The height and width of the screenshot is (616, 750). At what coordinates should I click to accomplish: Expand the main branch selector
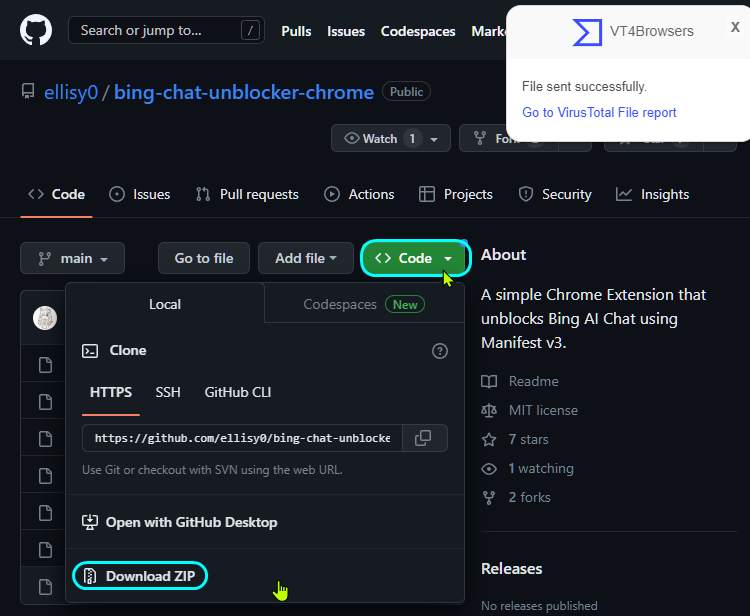coord(72,258)
